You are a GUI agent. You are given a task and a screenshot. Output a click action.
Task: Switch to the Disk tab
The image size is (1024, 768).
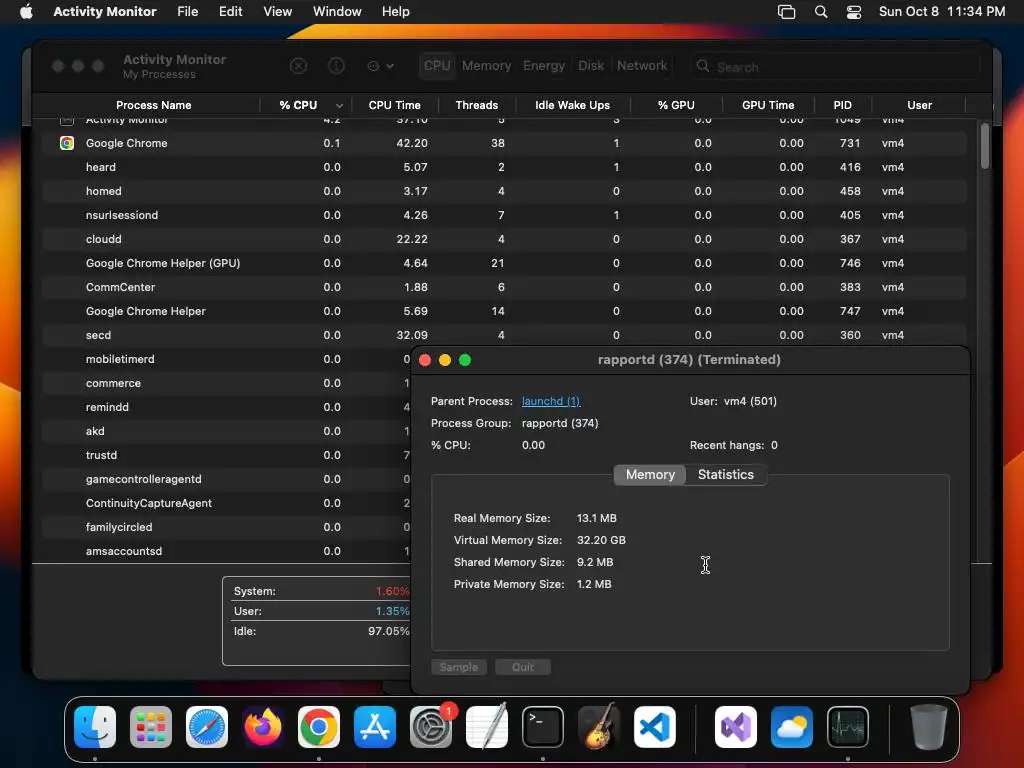click(591, 66)
